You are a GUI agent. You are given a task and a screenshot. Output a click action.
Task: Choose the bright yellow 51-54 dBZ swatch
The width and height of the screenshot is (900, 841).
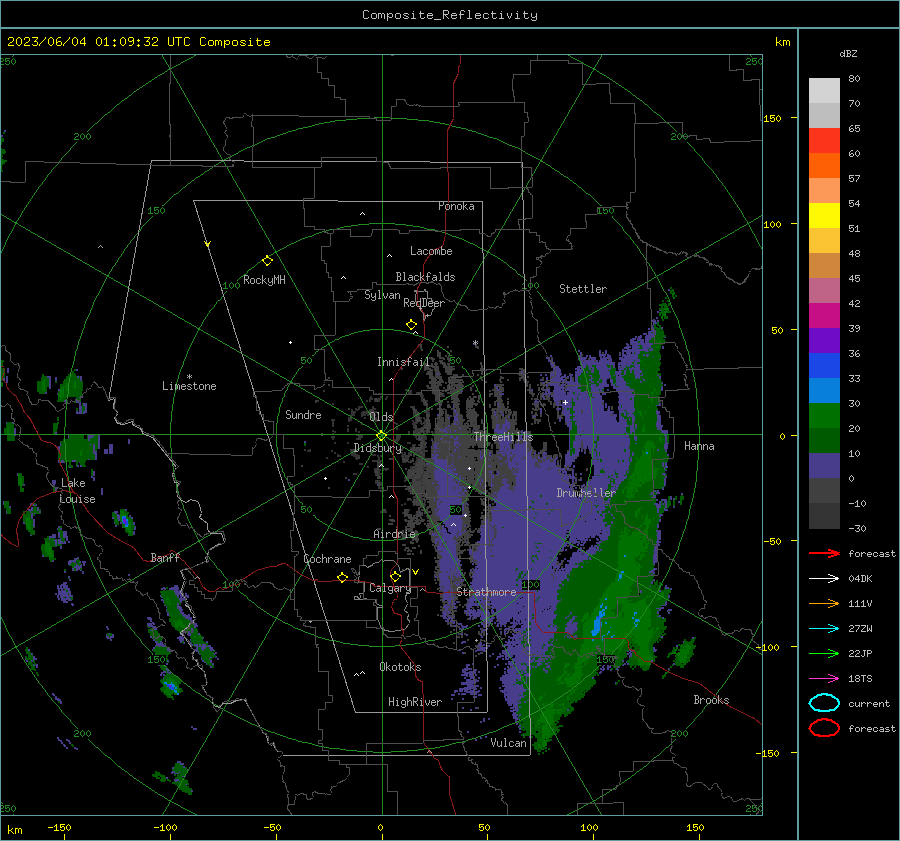click(824, 216)
